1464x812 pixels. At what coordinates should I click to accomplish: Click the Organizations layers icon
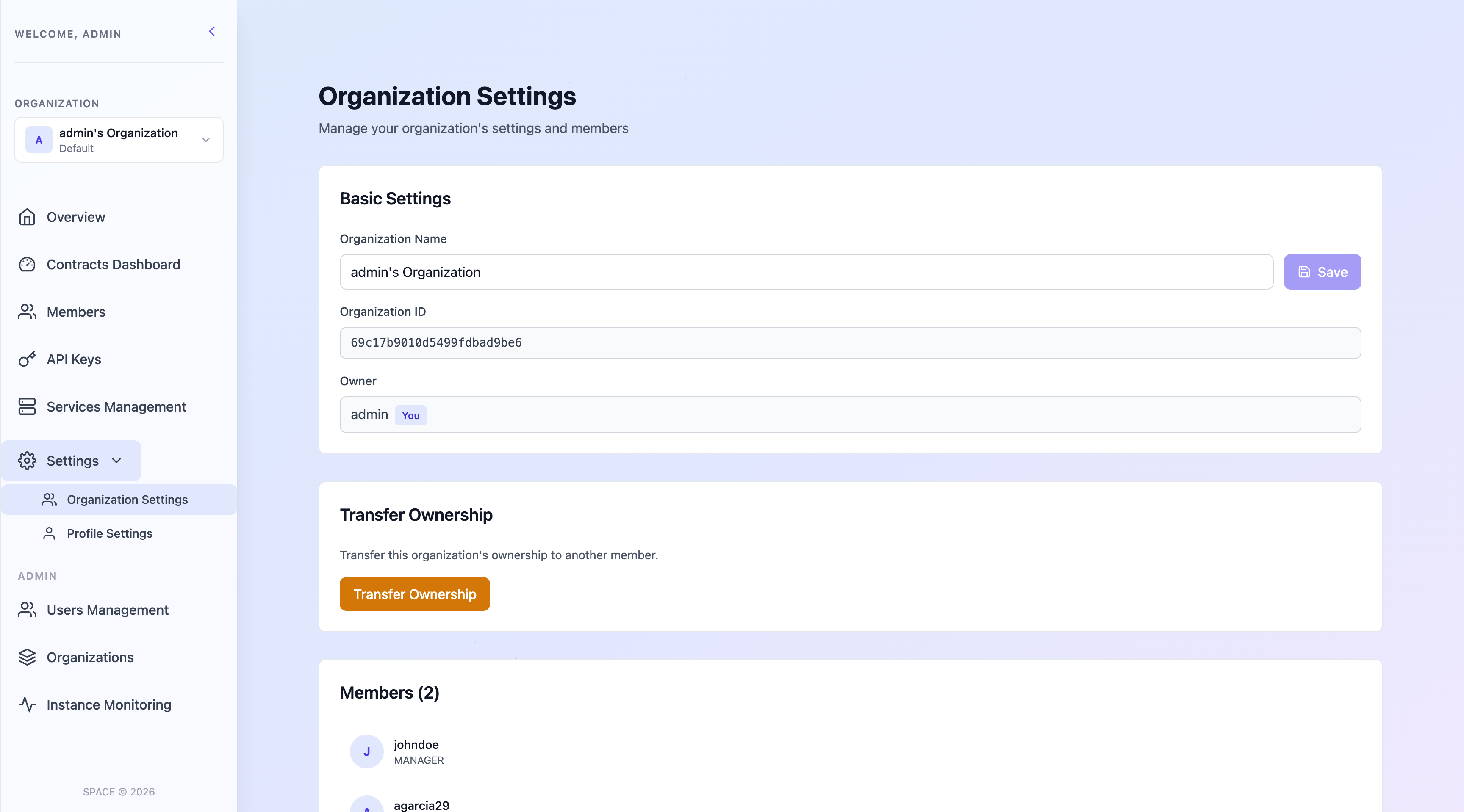(27, 657)
